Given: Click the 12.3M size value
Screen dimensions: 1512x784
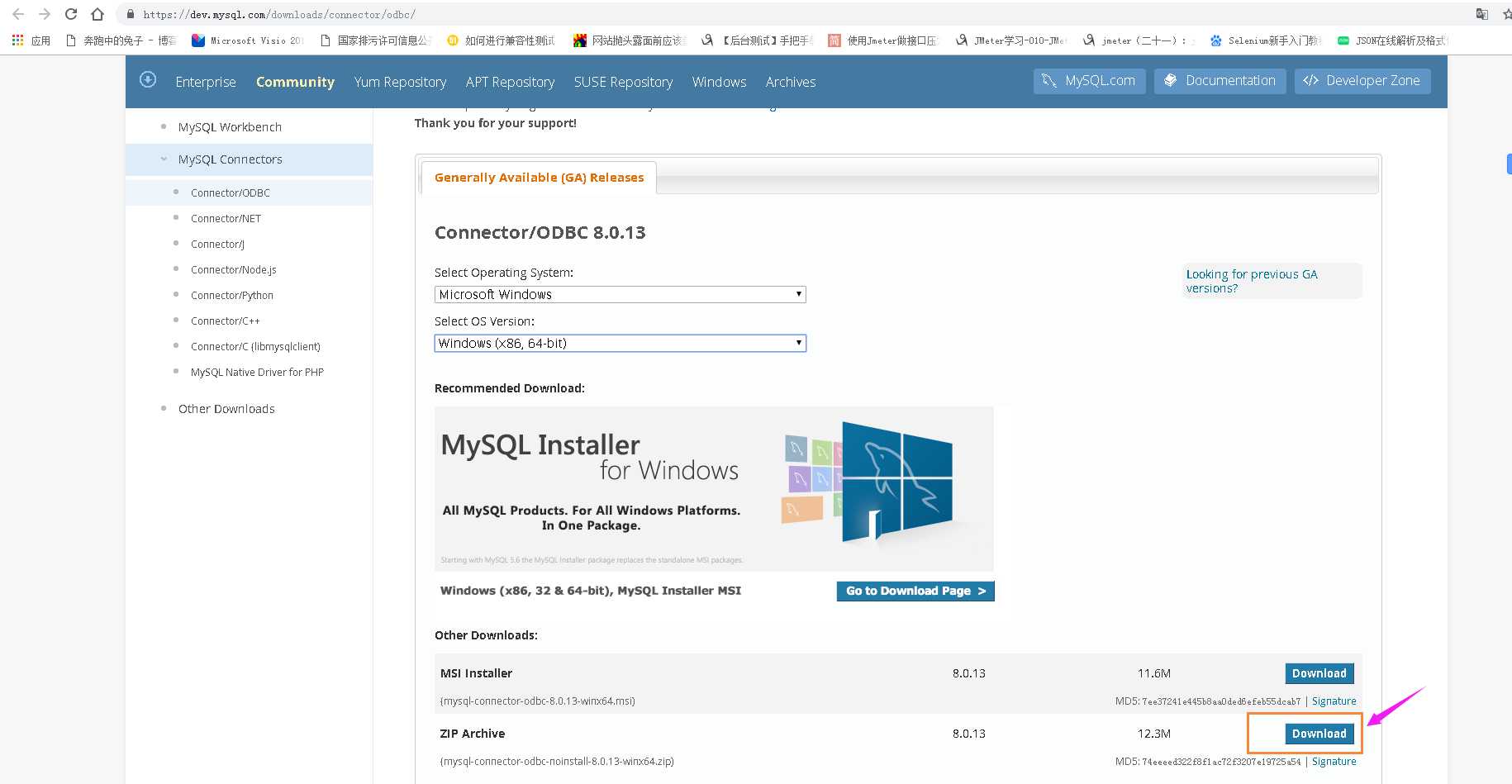Looking at the screenshot, I should 1153,734.
